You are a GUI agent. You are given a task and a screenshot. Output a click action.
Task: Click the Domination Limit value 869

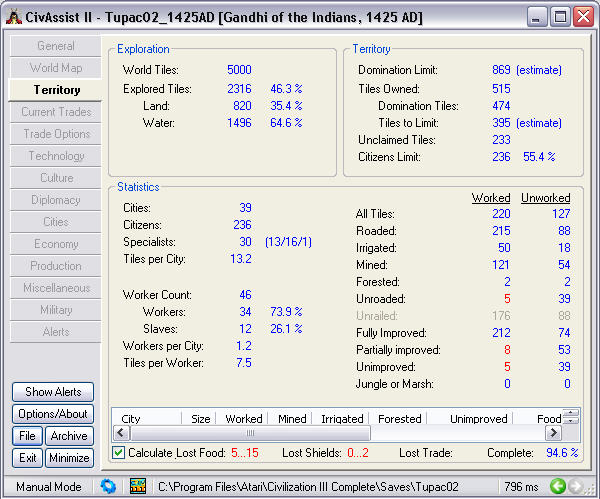click(501, 70)
